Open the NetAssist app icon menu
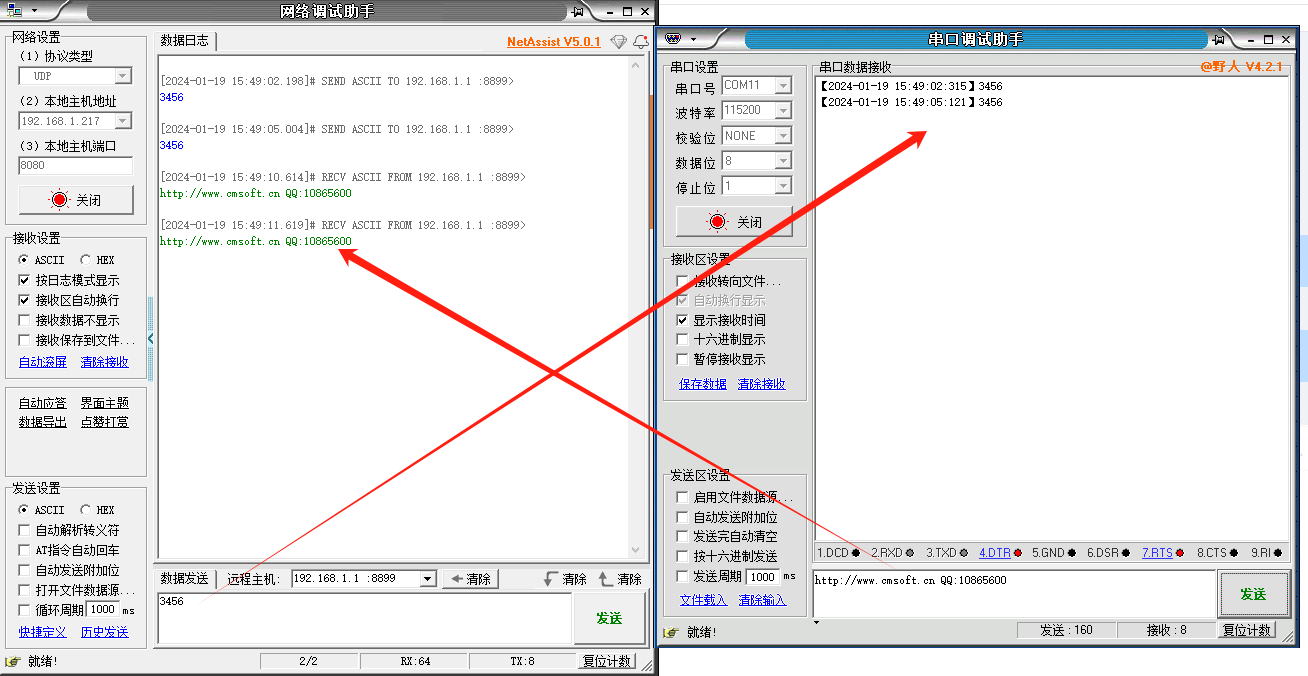1308x676 pixels. click(x=21, y=11)
